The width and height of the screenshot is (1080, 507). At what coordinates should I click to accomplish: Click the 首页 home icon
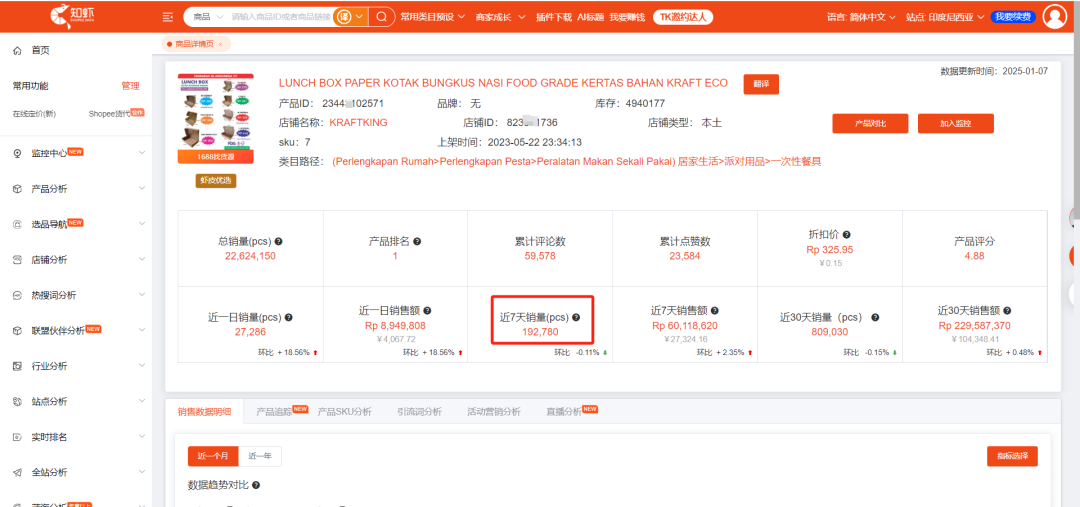tap(17, 50)
